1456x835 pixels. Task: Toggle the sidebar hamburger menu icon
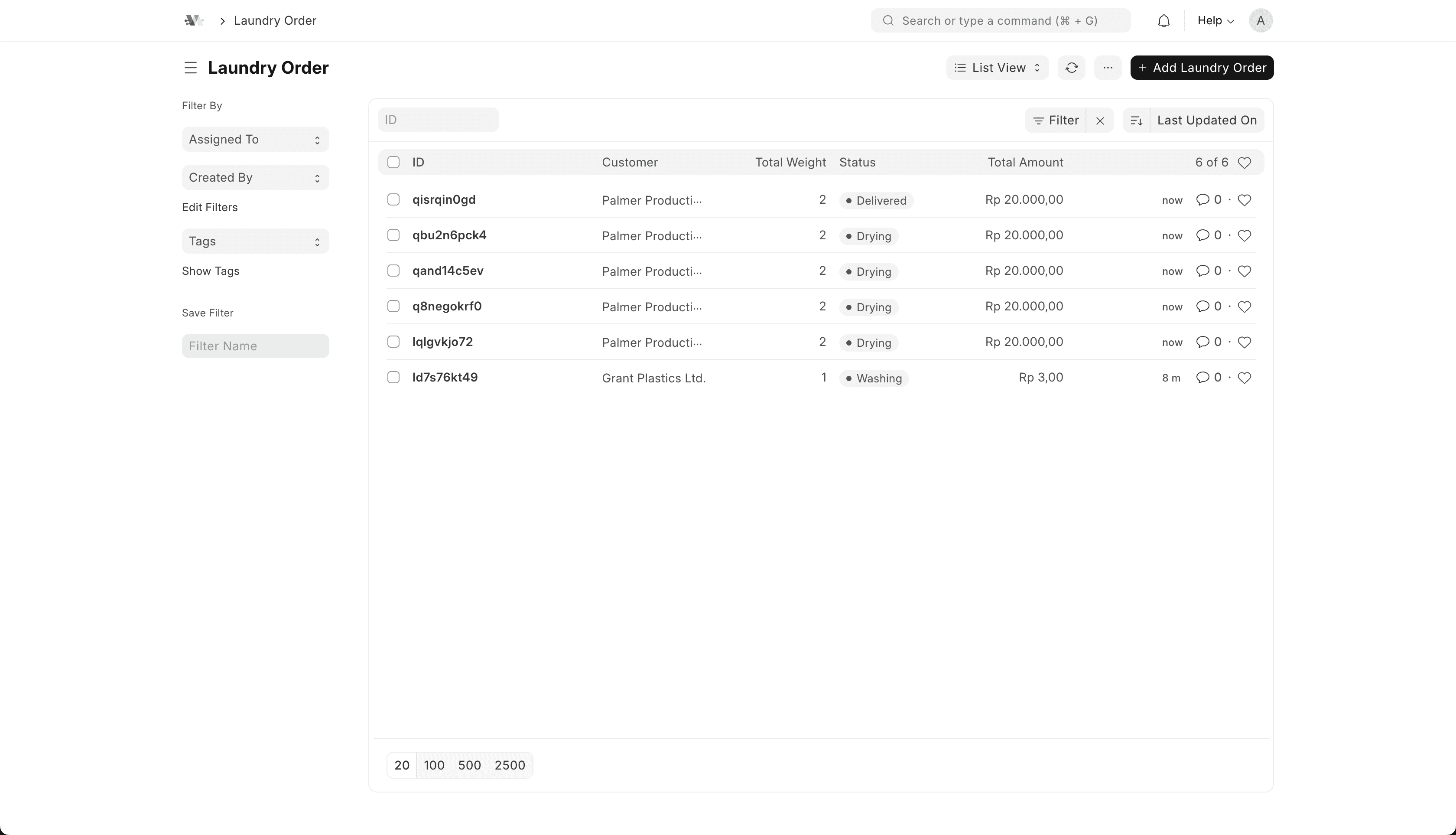pos(190,68)
